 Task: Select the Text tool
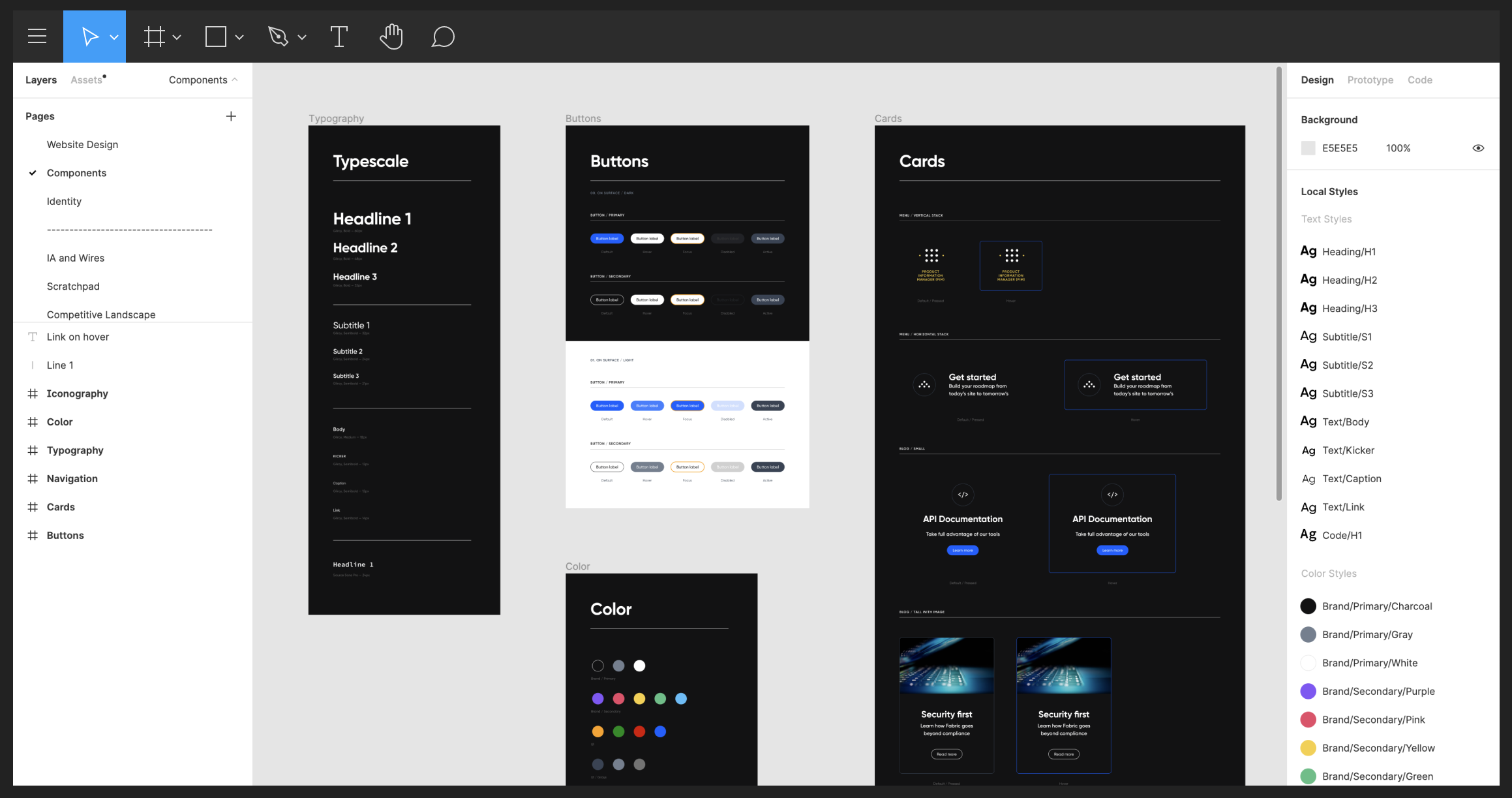[x=339, y=37]
